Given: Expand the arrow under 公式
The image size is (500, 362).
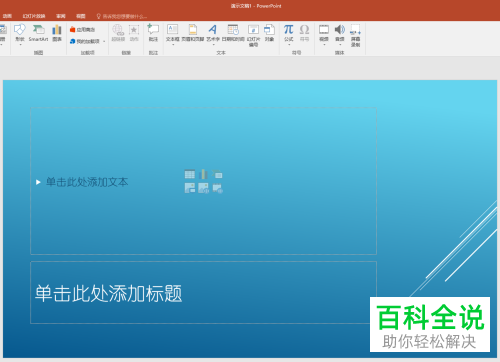Looking at the screenshot, I should click(x=289, y=44).
